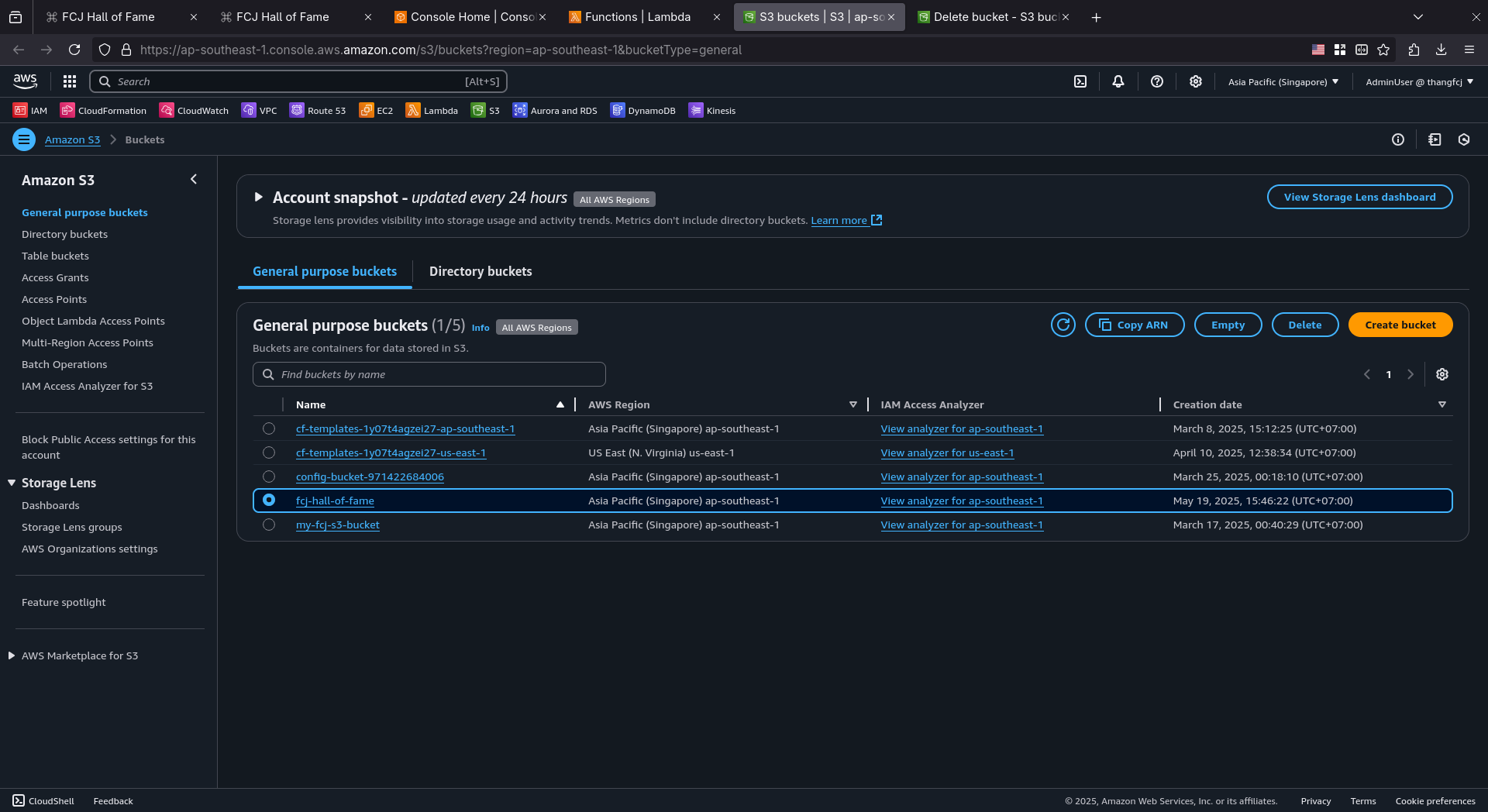Image resolution: width=1488 pixels, height=812 pixels.
Task: Reload the browser page
Action: click(x=74, y=50)
